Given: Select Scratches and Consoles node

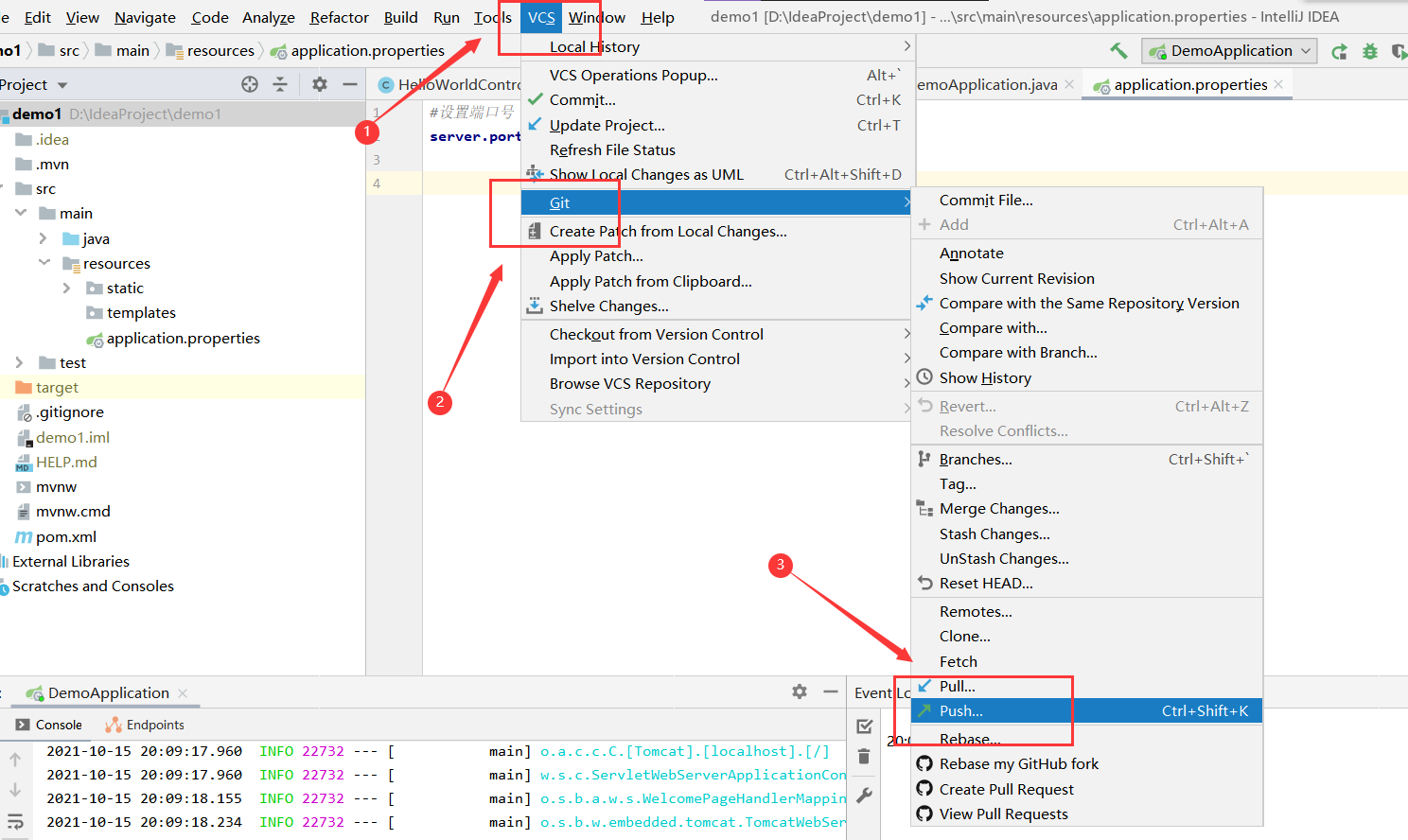Looking at the screenshot, I should tap(93, 586).
